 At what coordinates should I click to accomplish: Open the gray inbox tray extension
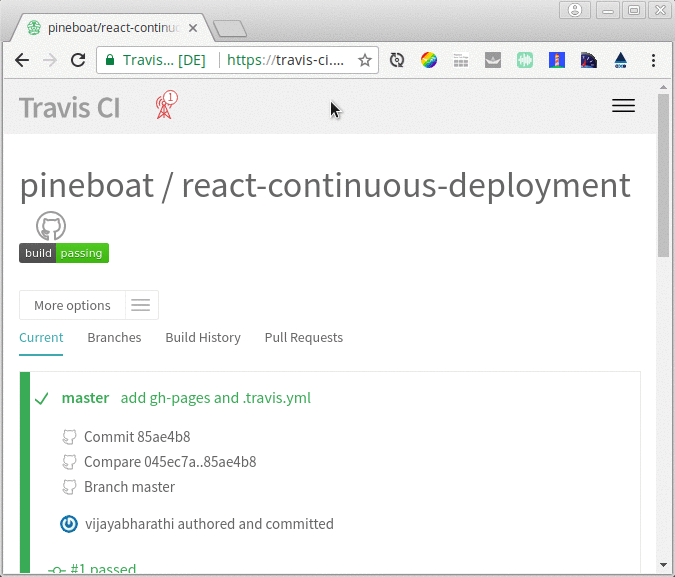493,60
